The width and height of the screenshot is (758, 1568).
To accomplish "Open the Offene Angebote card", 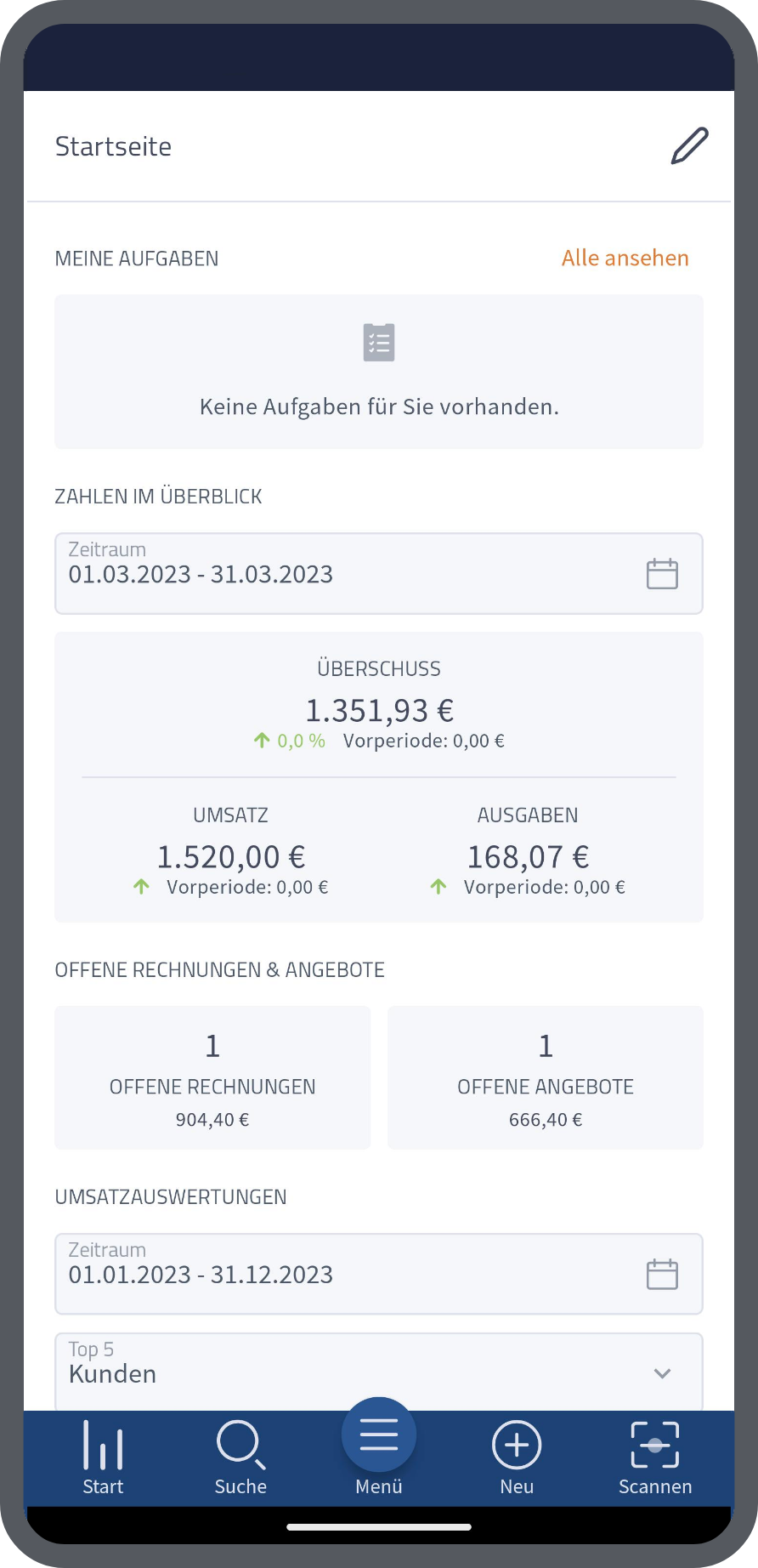I will [x=546, y=1078].
